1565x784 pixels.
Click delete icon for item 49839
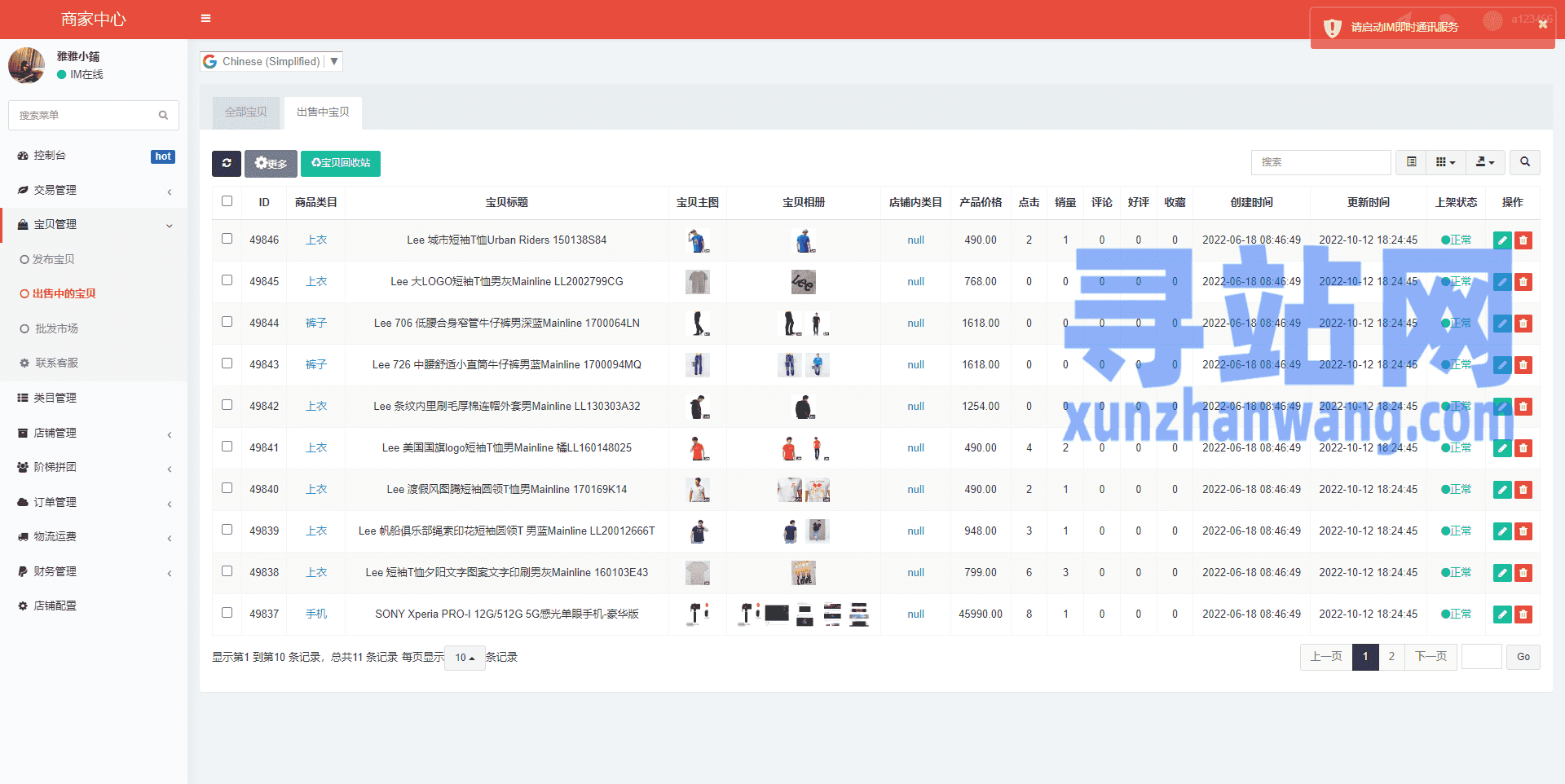click(1523, 531)
